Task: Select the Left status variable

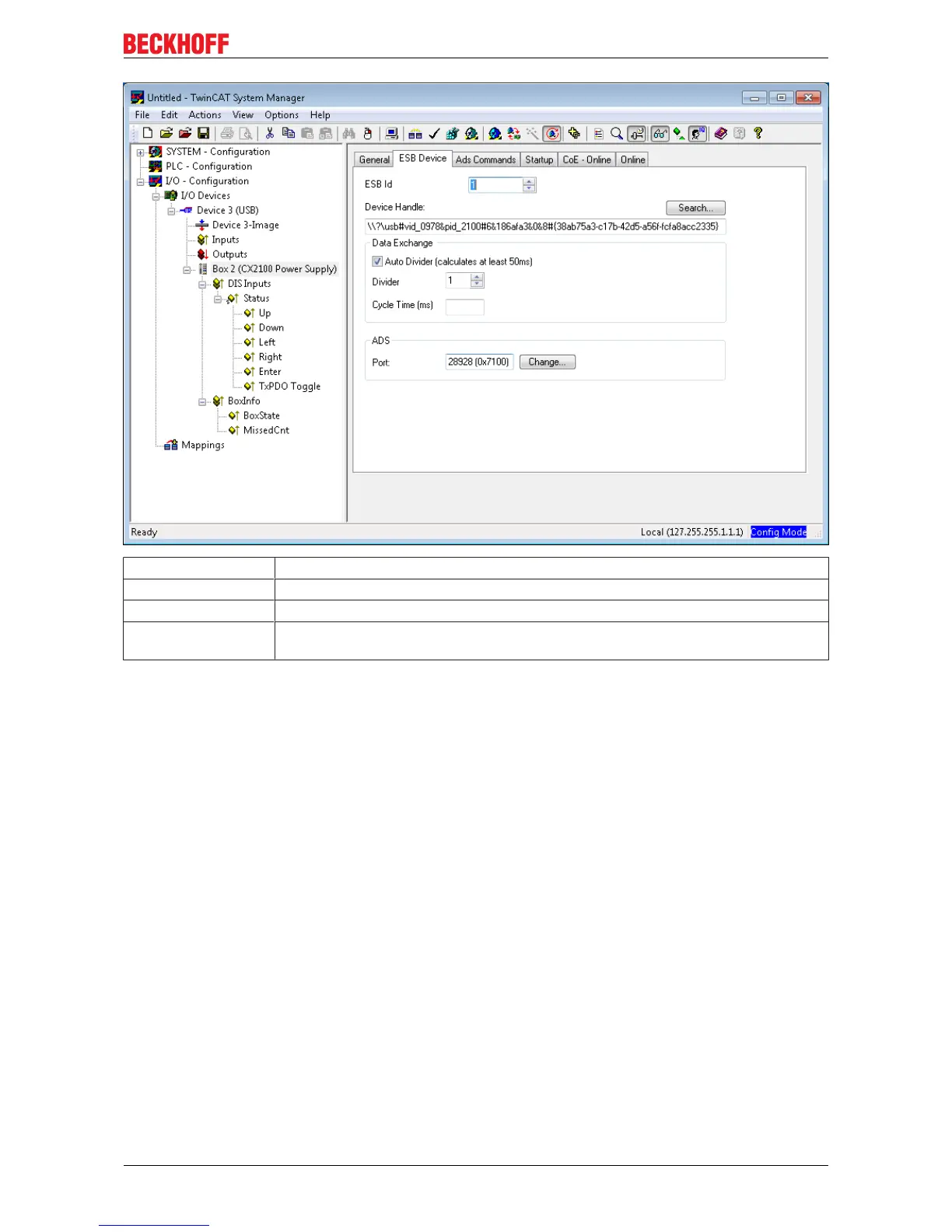Action: (x=267, y=342)
